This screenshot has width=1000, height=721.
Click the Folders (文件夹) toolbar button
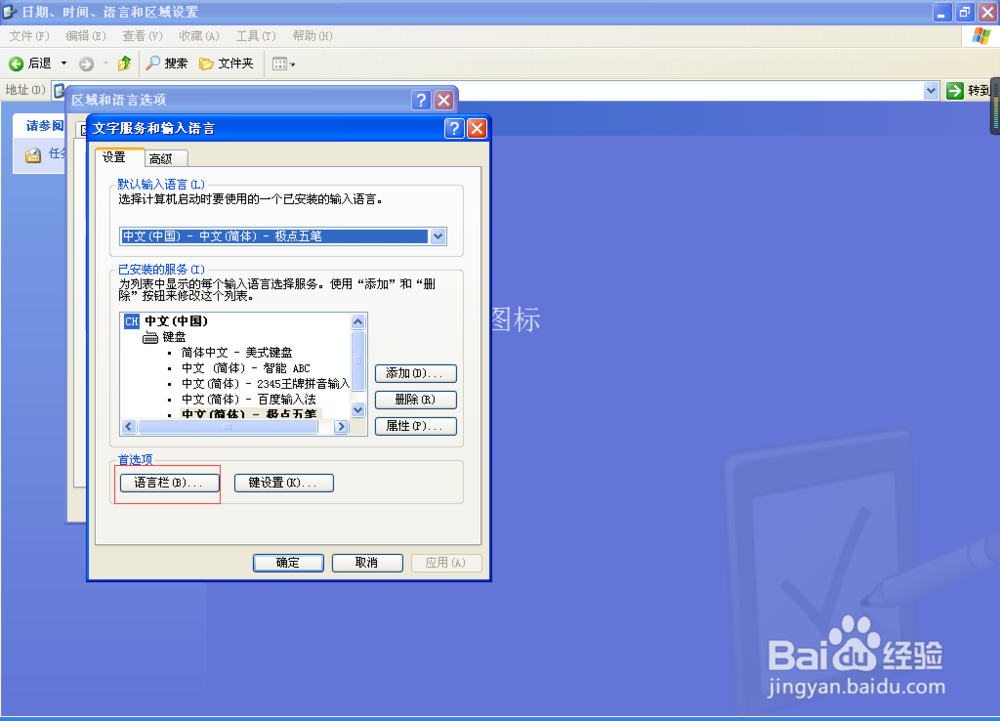[226, 63]
